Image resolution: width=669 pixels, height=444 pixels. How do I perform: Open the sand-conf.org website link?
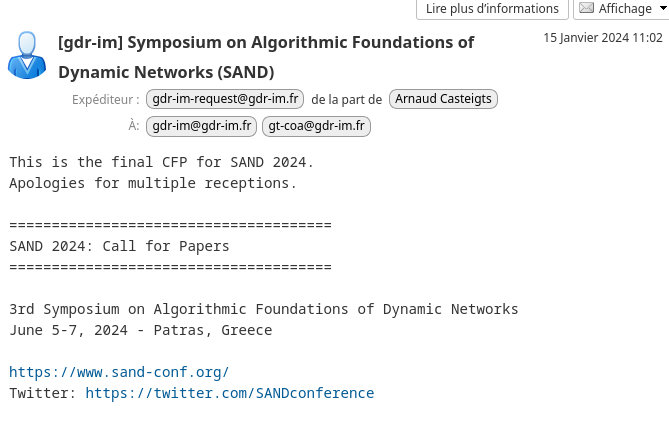[119, 372]
